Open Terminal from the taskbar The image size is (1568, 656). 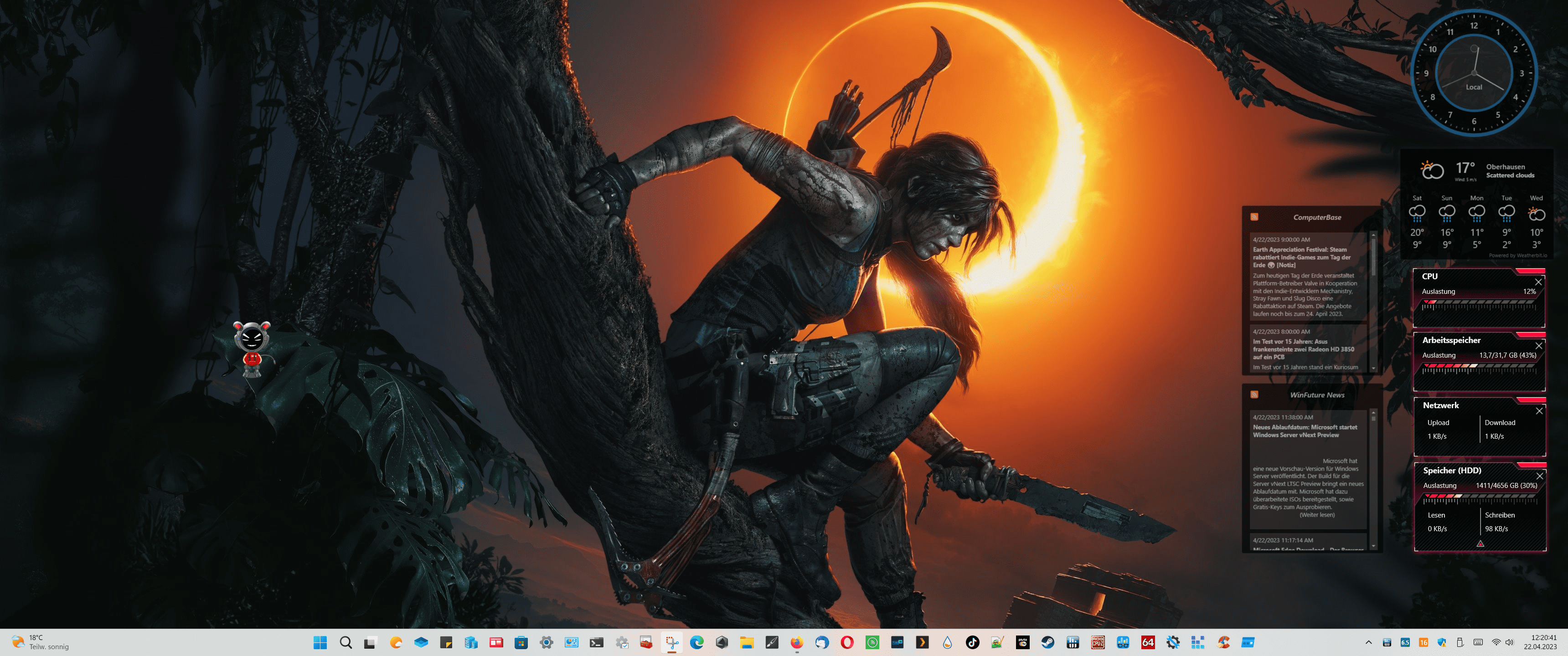(597, 643)
